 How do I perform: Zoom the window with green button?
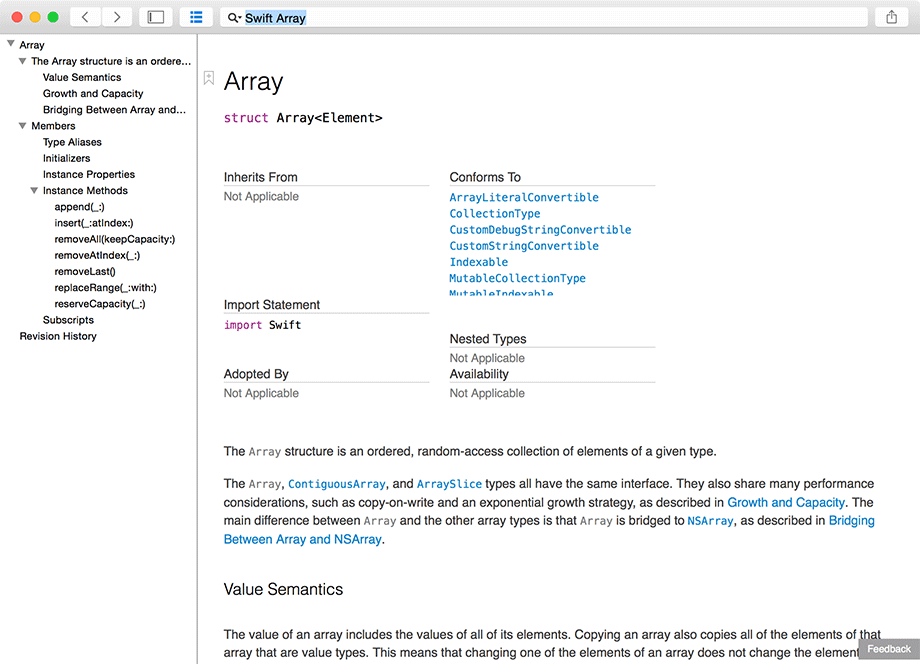(53, 17)
